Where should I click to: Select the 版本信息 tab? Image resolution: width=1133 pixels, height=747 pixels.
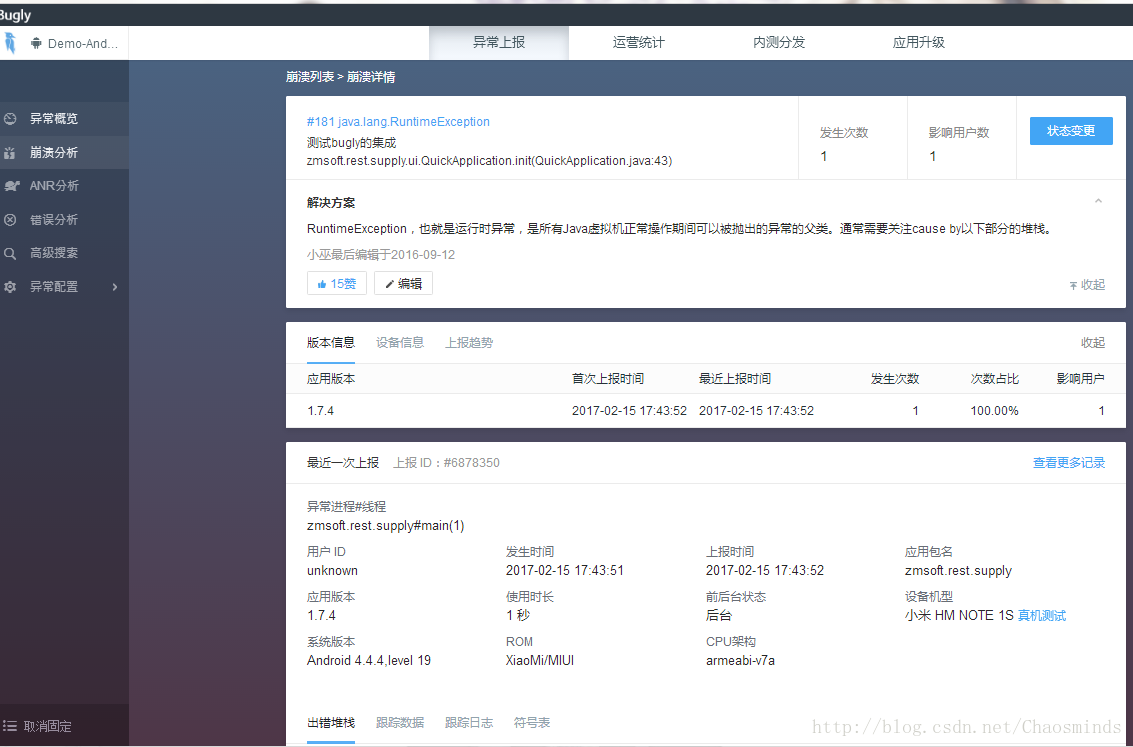click(x=331, y=342)
